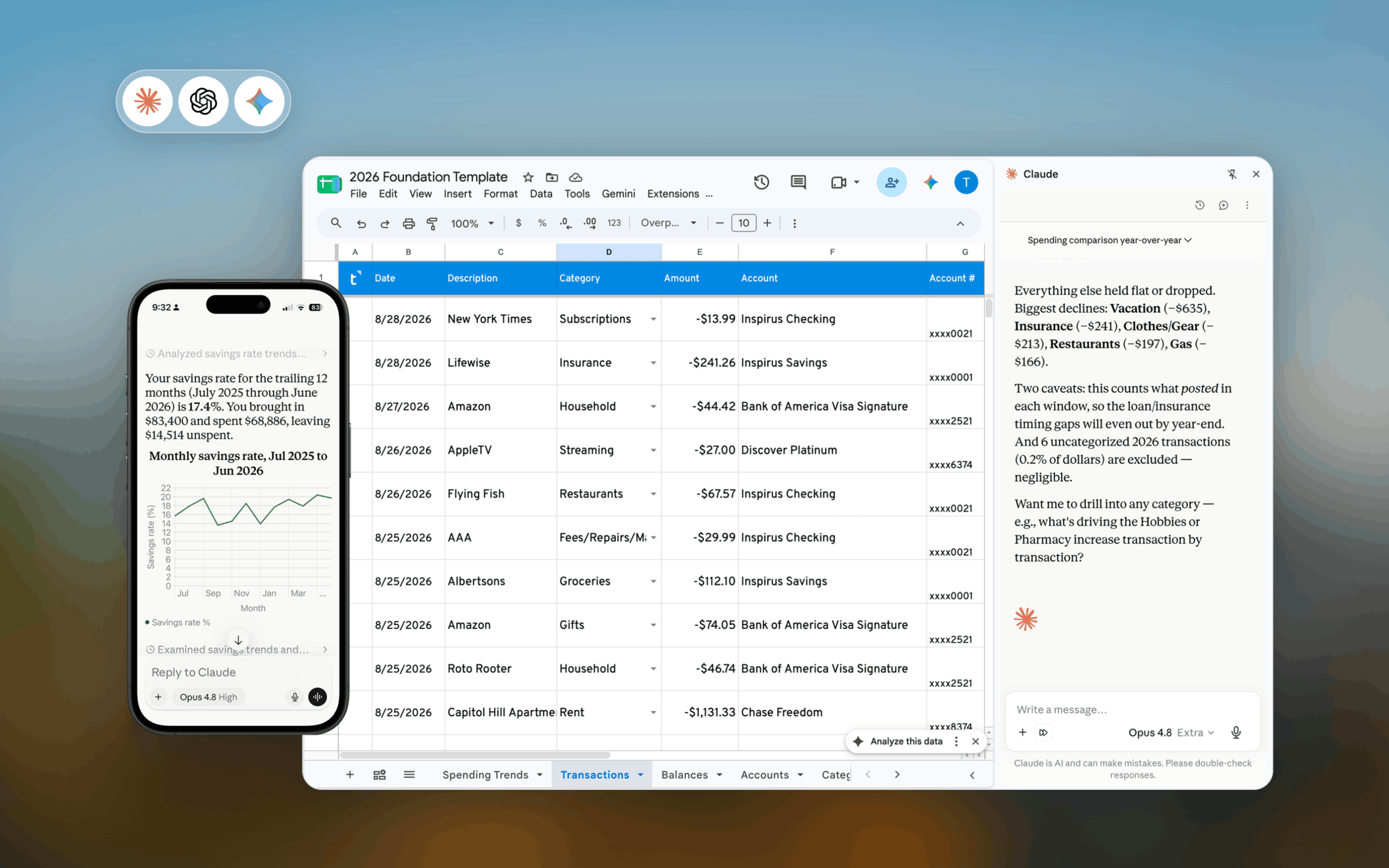Screen dimensions: 1389x868
Task: Open the new chat icon in Claude panel
Action: (1223, 205)
